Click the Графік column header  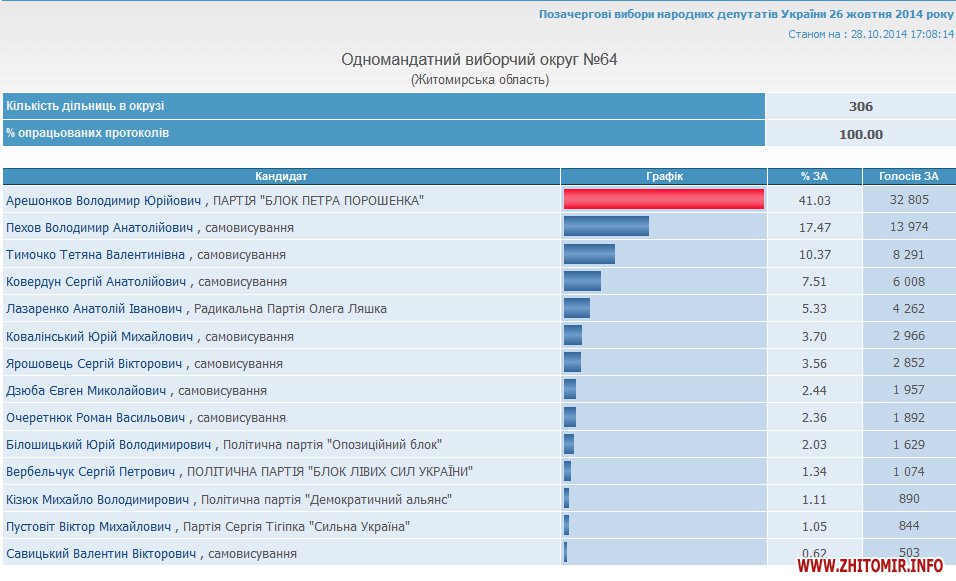[664, 176]
